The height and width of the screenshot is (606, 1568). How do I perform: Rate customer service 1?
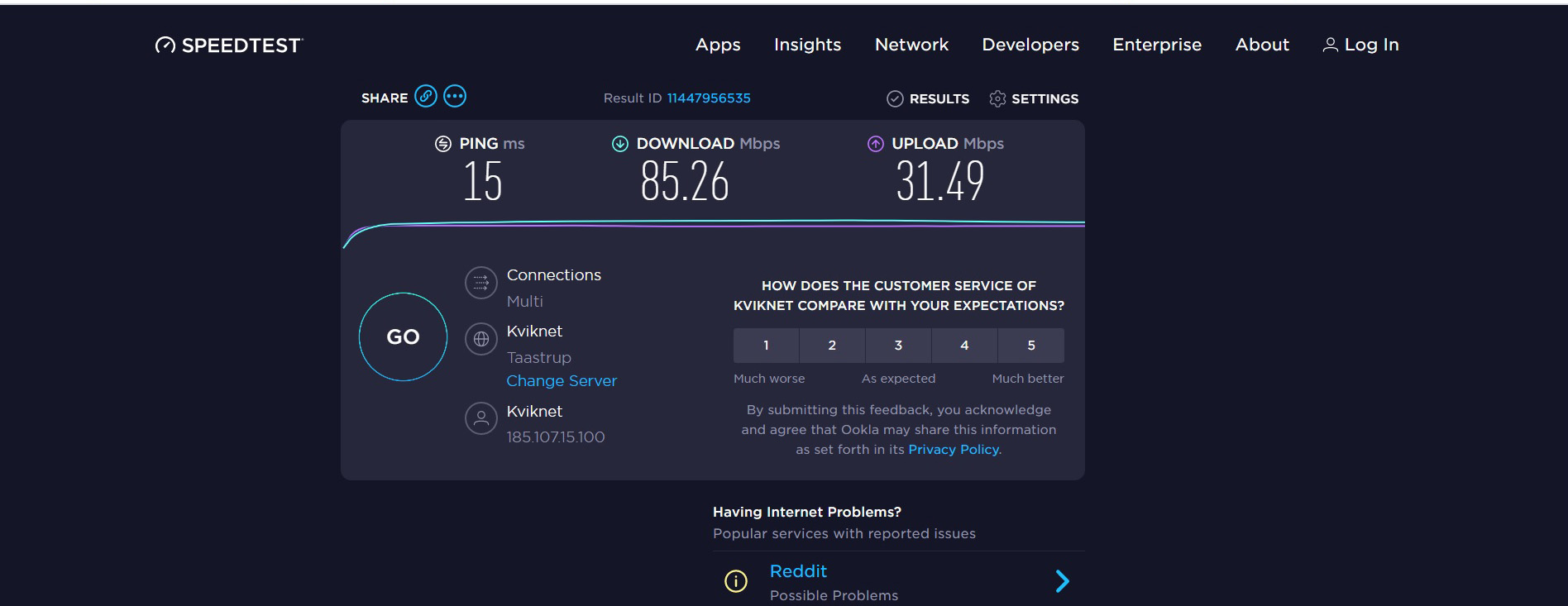(x=766, y=346)
